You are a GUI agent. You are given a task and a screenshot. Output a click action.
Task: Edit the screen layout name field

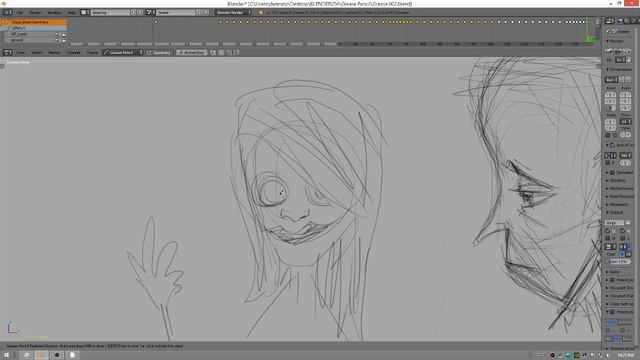[110, 13]
